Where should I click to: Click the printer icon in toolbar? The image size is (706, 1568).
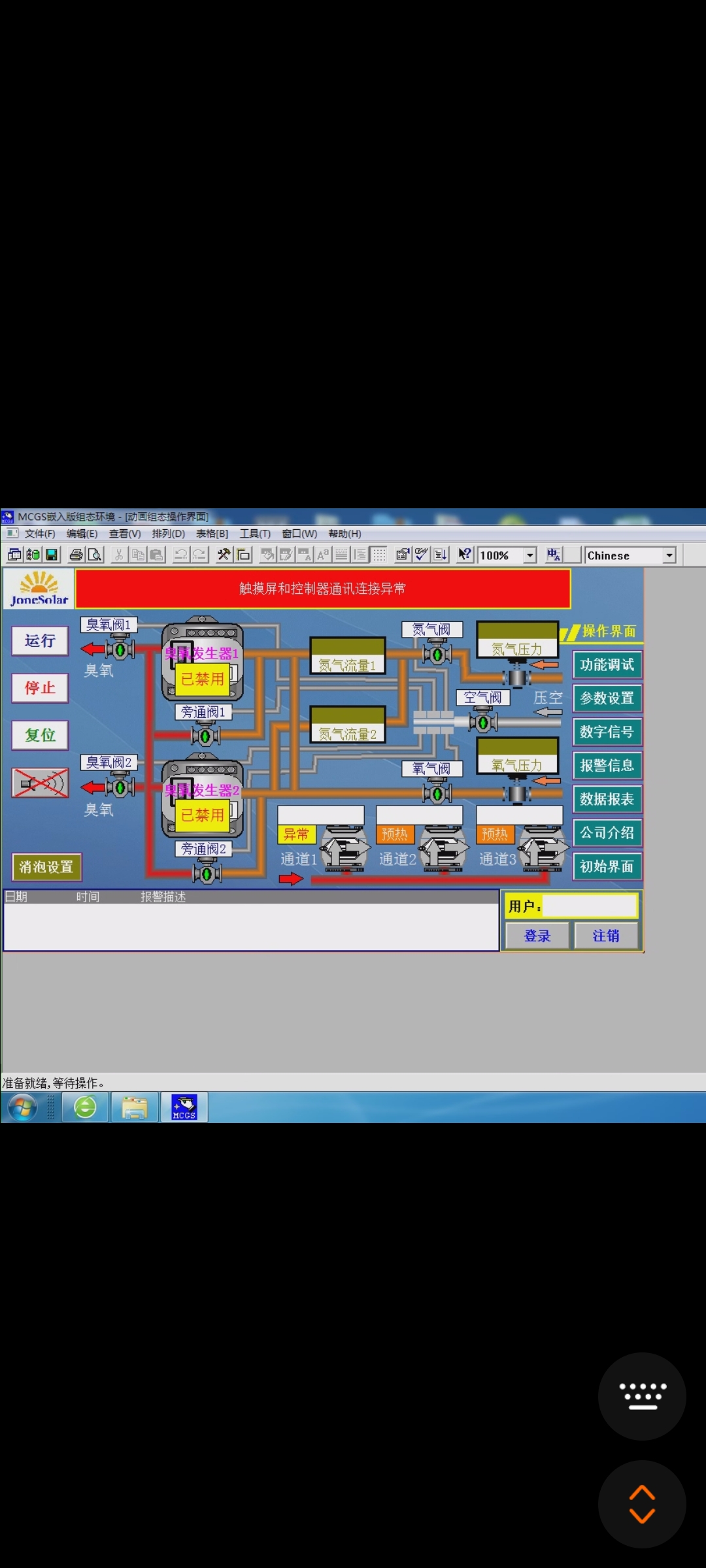(x=76, y=555)
